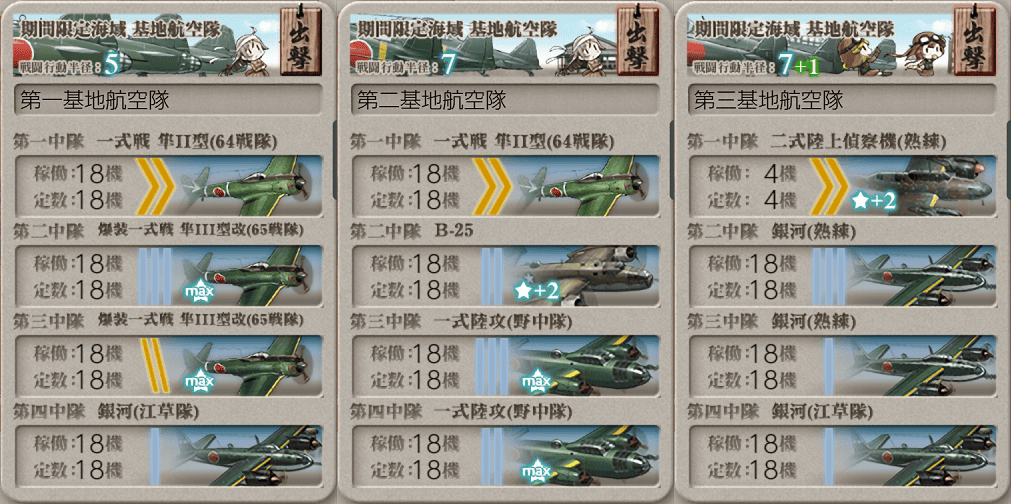Click the star +2 badge on B-25 slot

click(x=536, y=291)
